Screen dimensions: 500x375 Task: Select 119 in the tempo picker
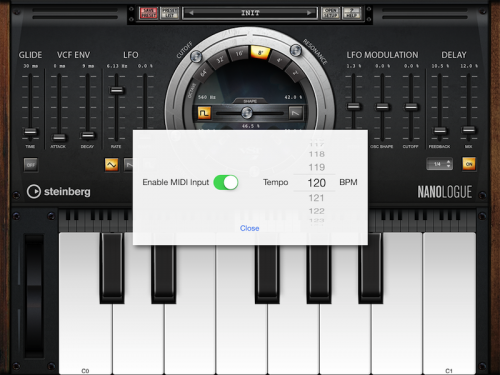[x=317, y=167]
